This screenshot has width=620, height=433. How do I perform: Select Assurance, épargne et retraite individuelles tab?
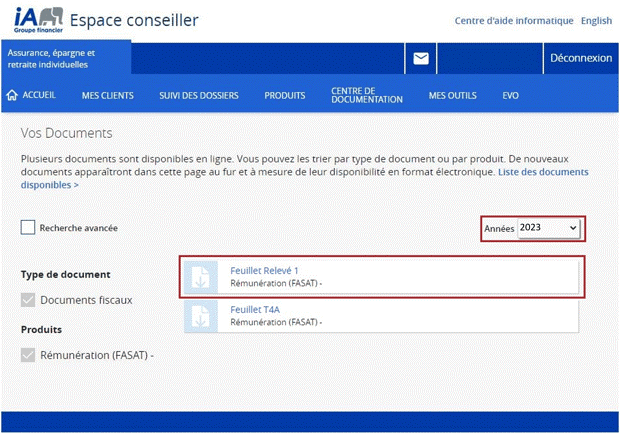66,59
